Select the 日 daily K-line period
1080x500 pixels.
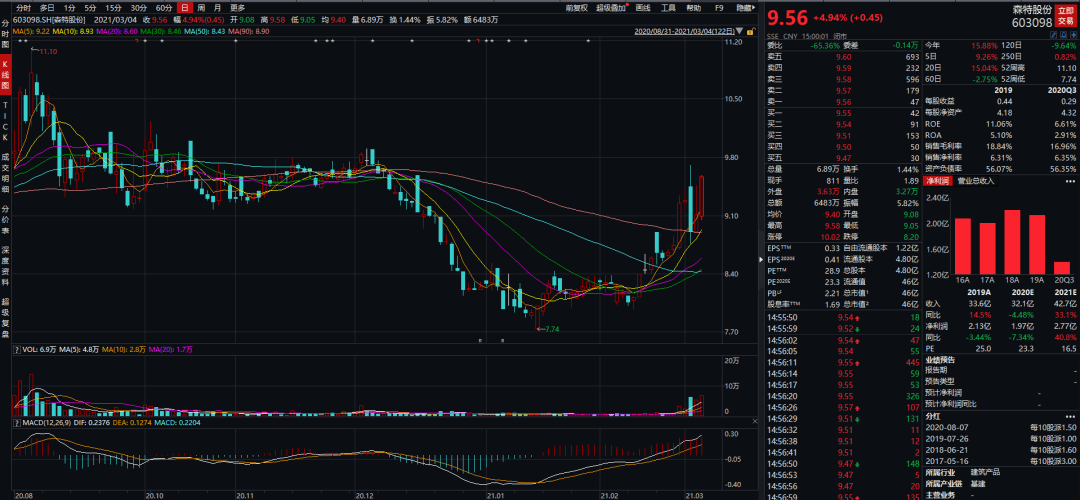pyautogui.click(x=183, y=7)
